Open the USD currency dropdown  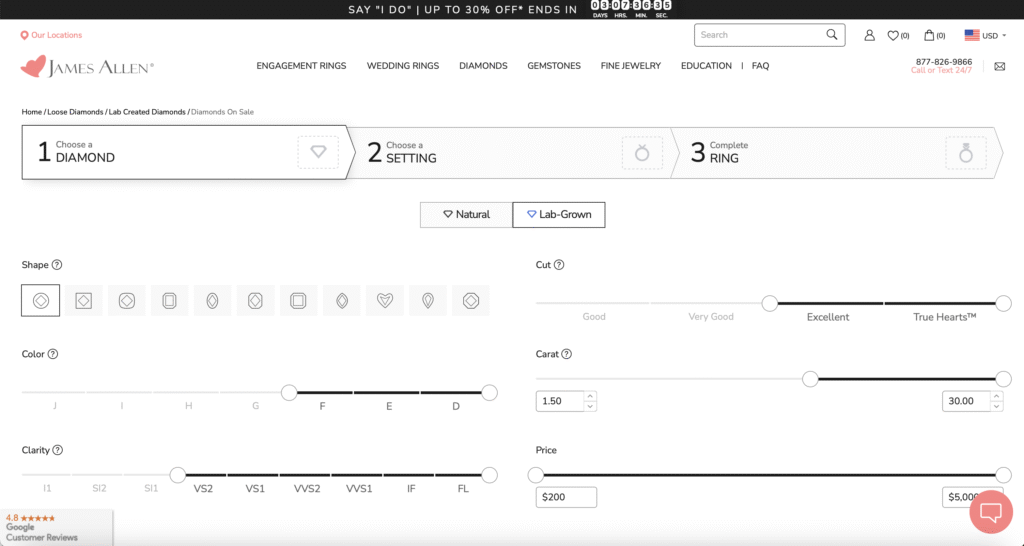coord(985,35)
